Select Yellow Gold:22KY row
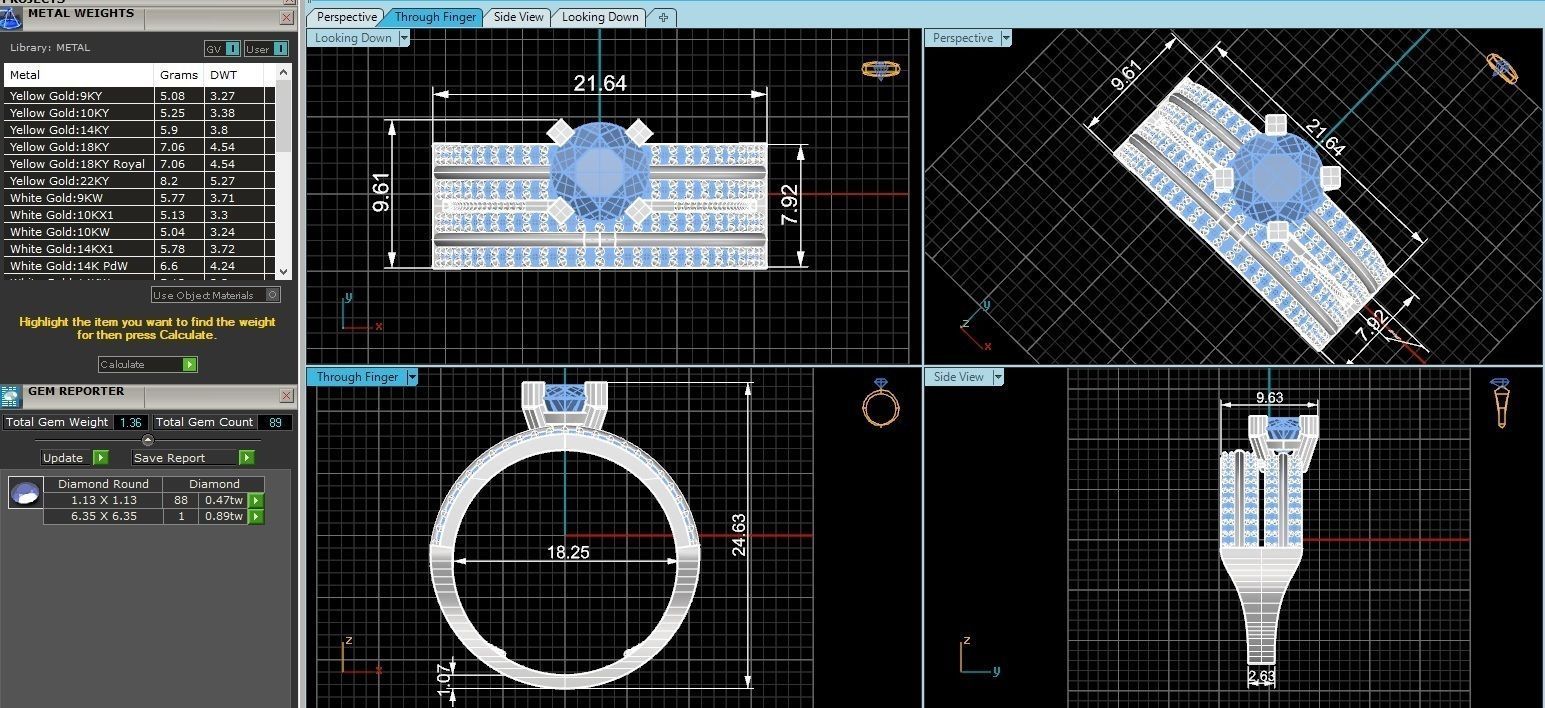The image size is (1545, 708). [139, 181]
